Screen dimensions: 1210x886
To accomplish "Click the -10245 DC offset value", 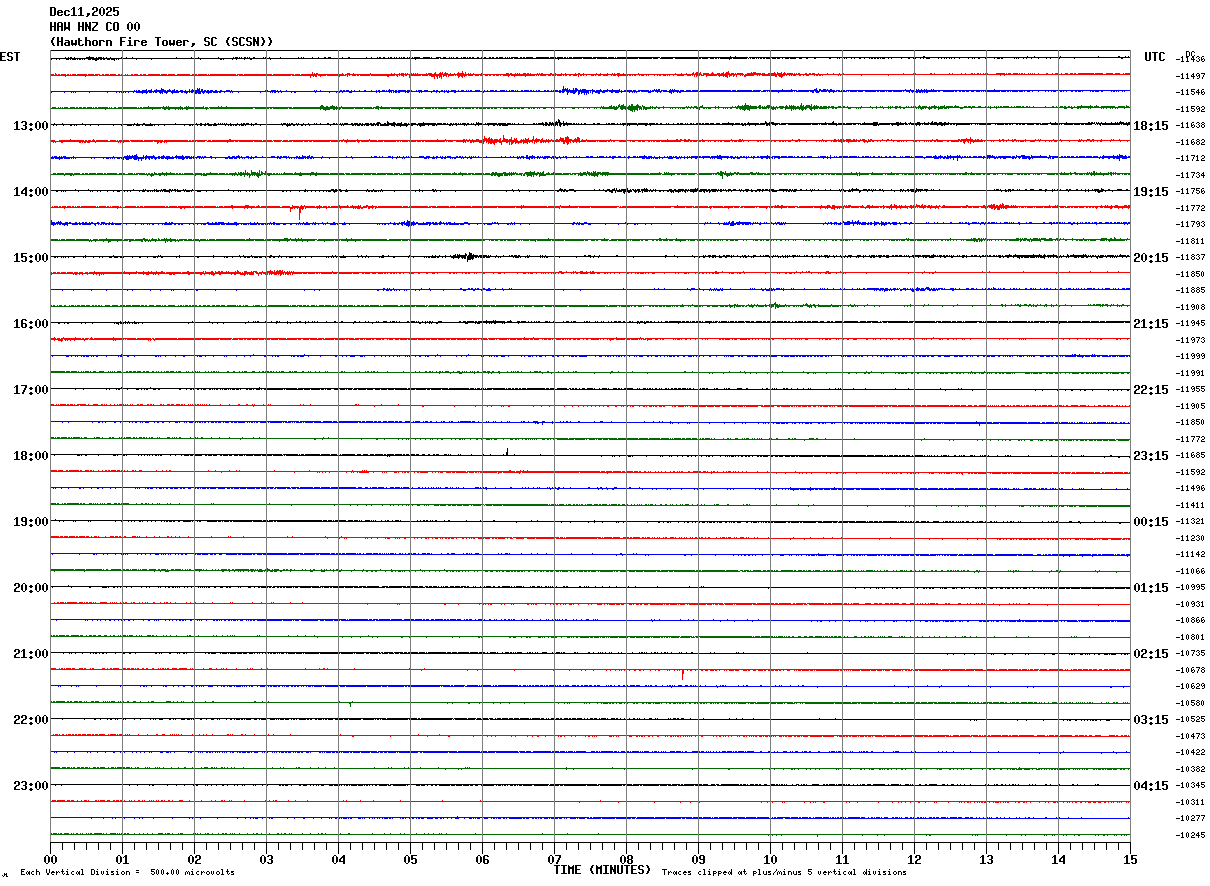I will point(1191,835).
